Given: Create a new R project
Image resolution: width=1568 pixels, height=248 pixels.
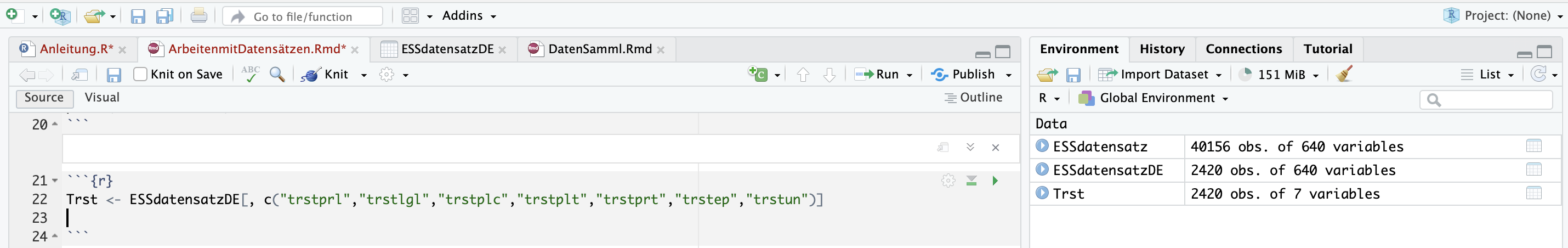Looking at the screenshot, I should (60, 16).
